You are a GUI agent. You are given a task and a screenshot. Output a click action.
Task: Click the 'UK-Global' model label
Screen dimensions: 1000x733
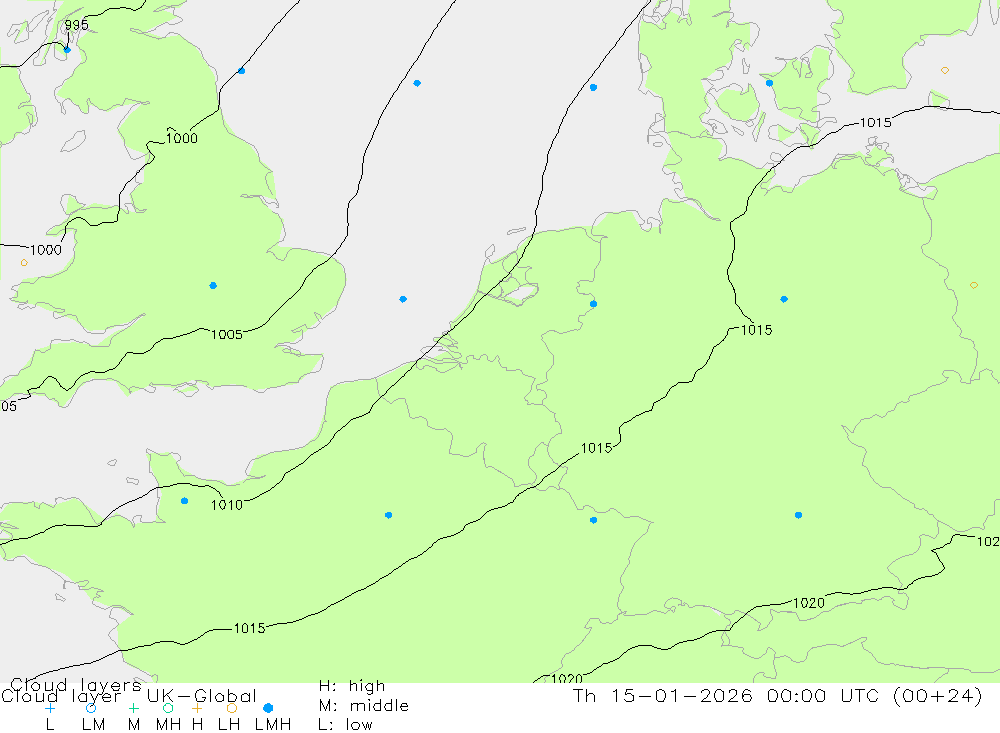coord(202,696)
